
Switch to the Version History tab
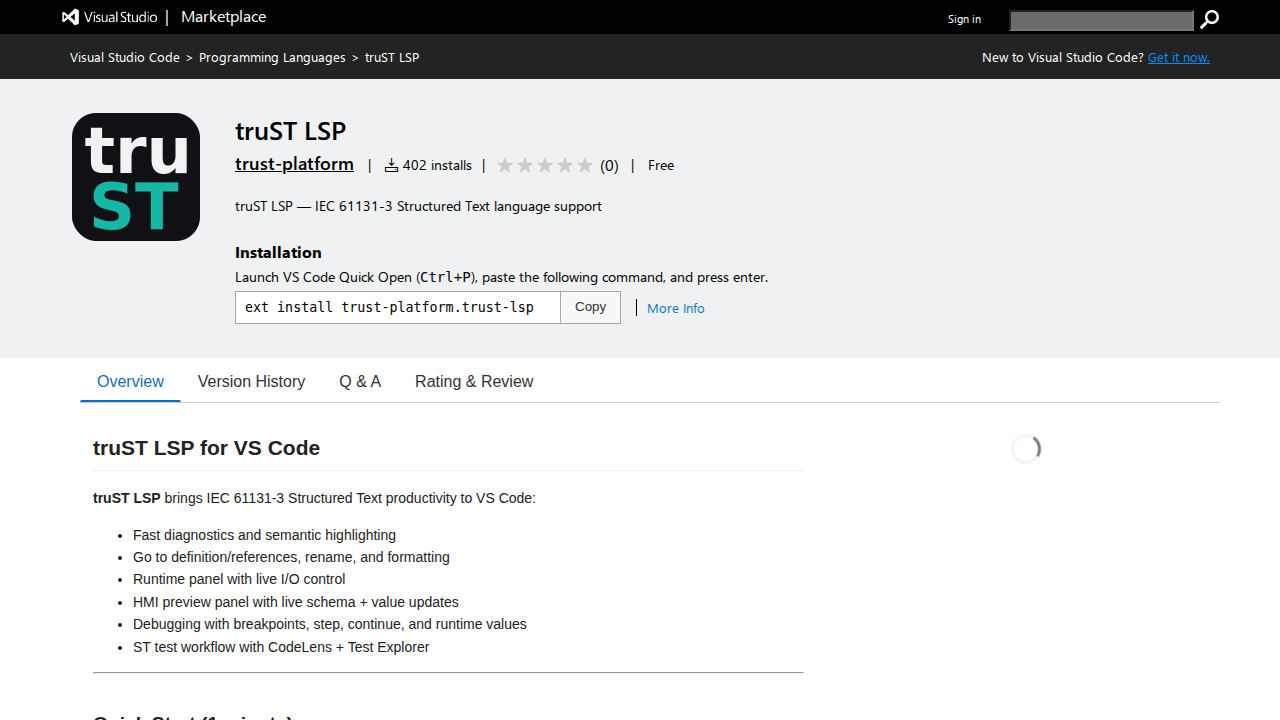251,381
